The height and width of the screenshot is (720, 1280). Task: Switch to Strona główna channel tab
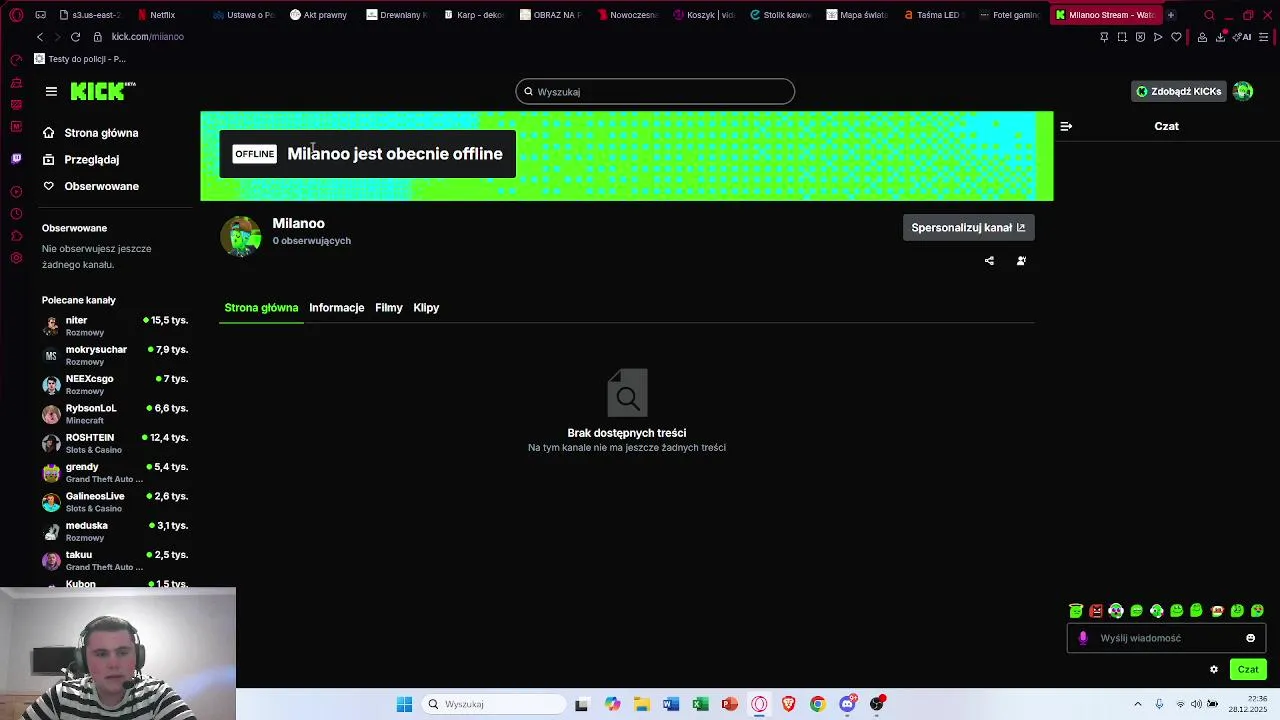pyautogui.click(x=261, y=308)
